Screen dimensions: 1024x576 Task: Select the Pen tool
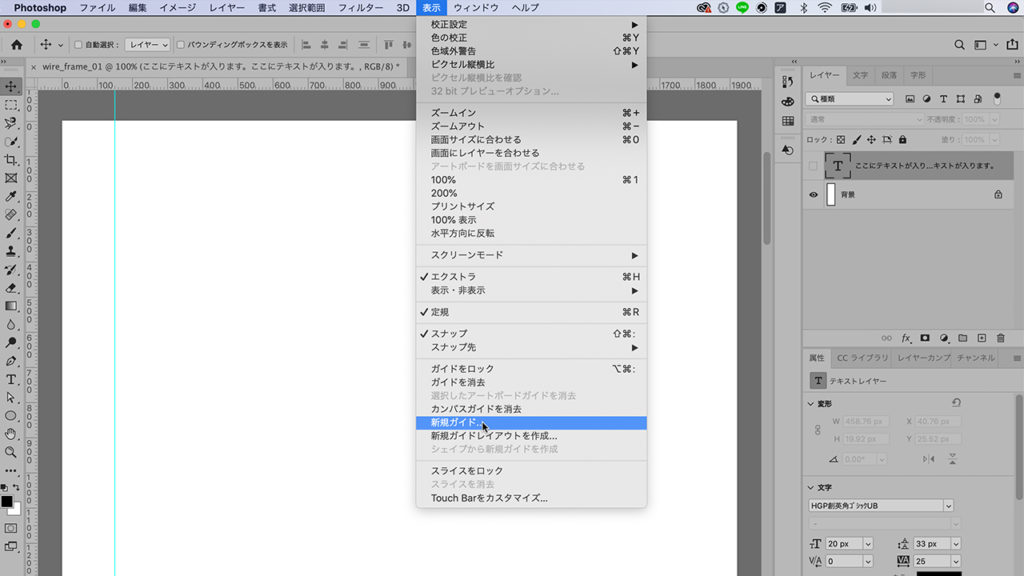tap(11, 361)
